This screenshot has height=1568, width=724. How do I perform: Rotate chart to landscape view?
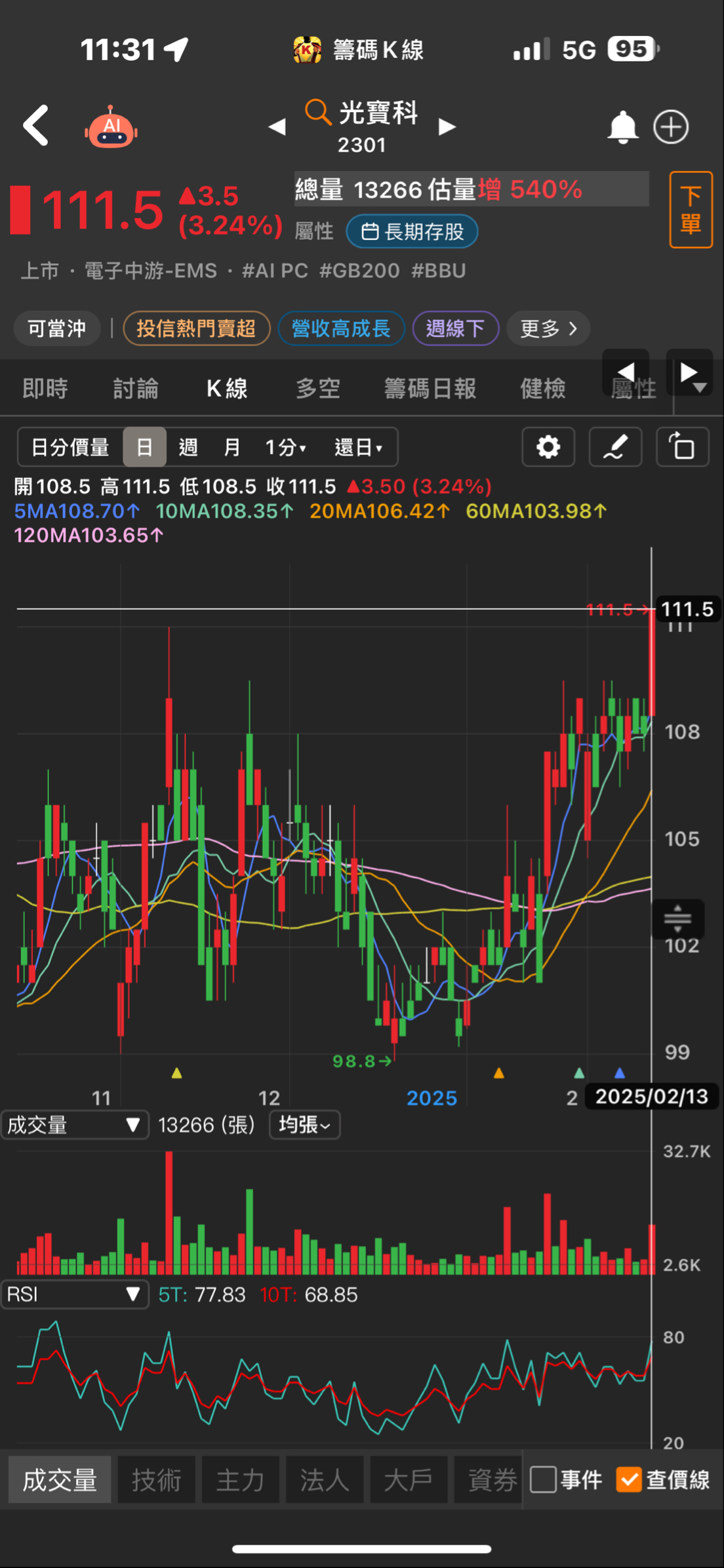[683, 447]
